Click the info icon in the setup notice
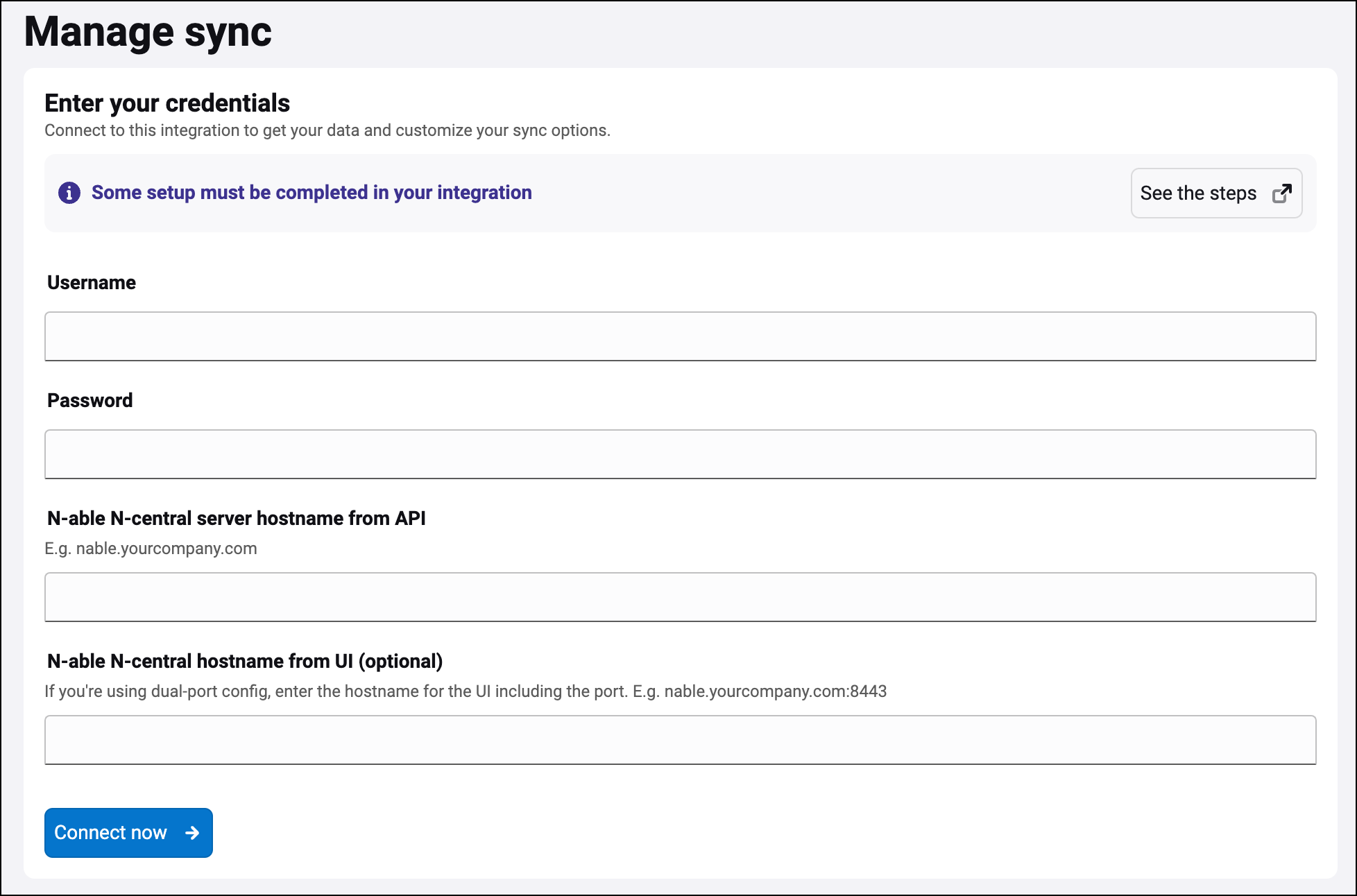Screen dimensions: 1357x896 coord(69,193)
